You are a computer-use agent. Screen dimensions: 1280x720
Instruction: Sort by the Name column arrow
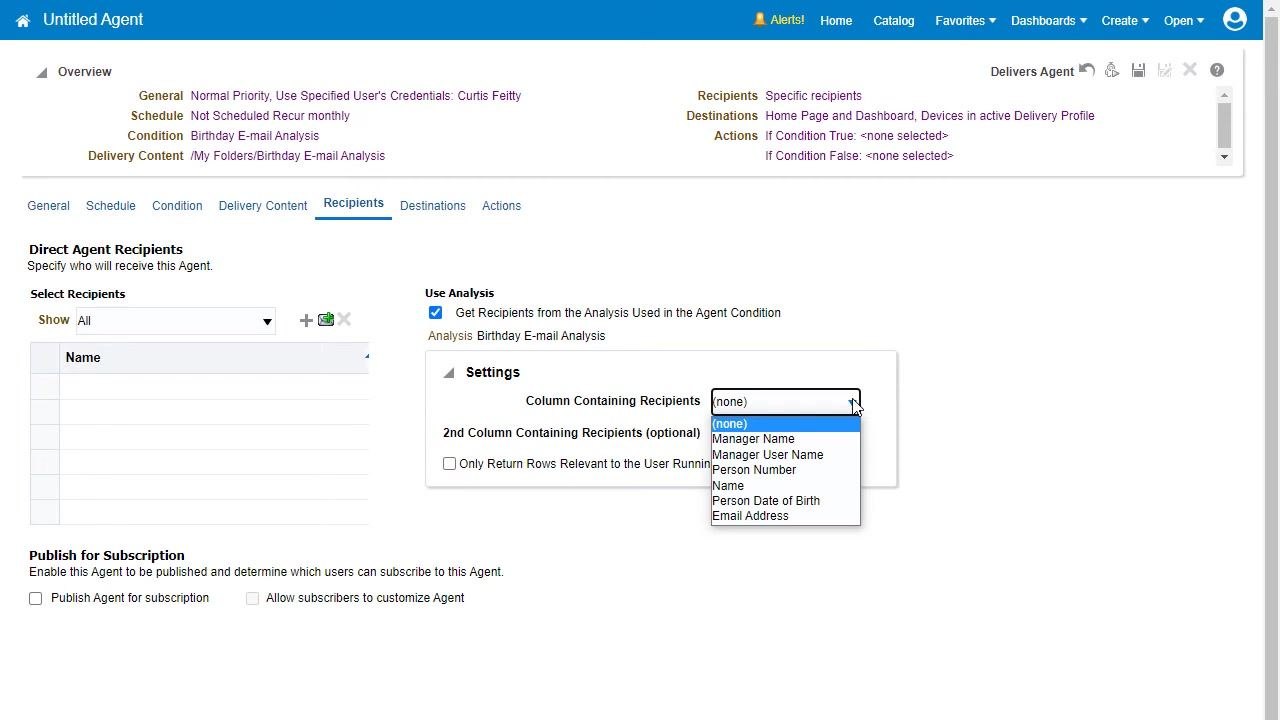point(367,356)
